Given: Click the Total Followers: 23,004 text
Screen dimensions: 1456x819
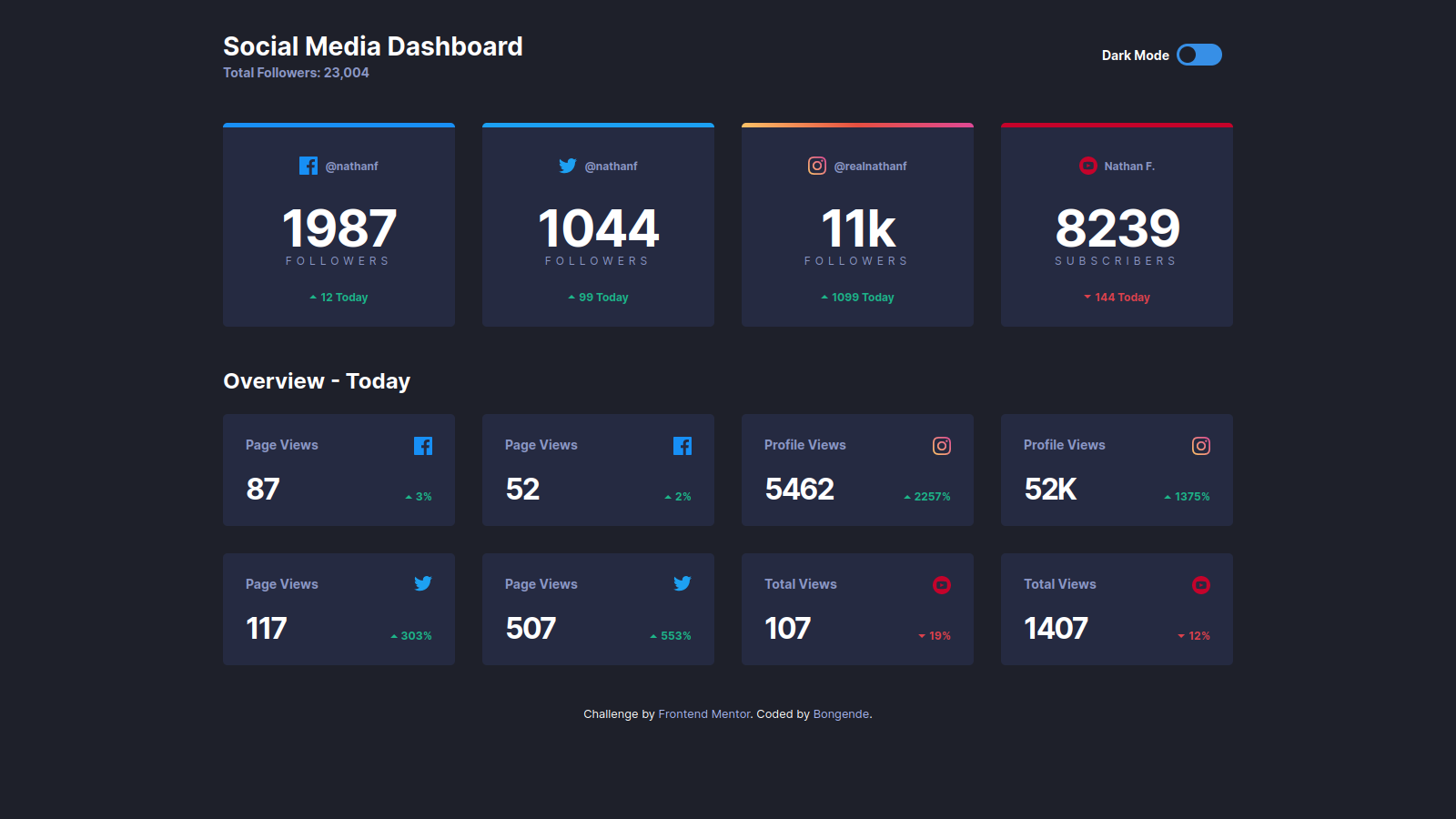Looking at the screenshot, I should pyautogui.click(x=297, y=73).
